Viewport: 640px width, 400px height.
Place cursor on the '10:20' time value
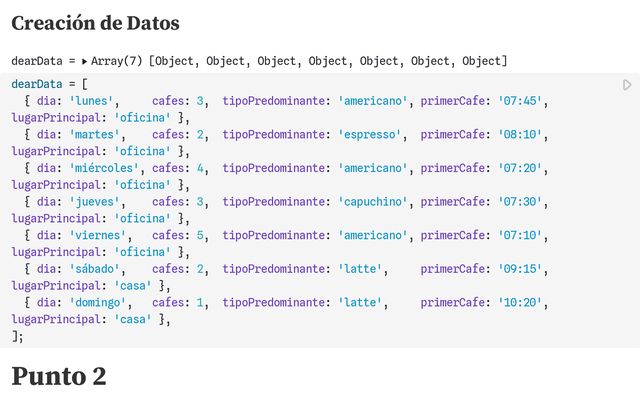523,302
